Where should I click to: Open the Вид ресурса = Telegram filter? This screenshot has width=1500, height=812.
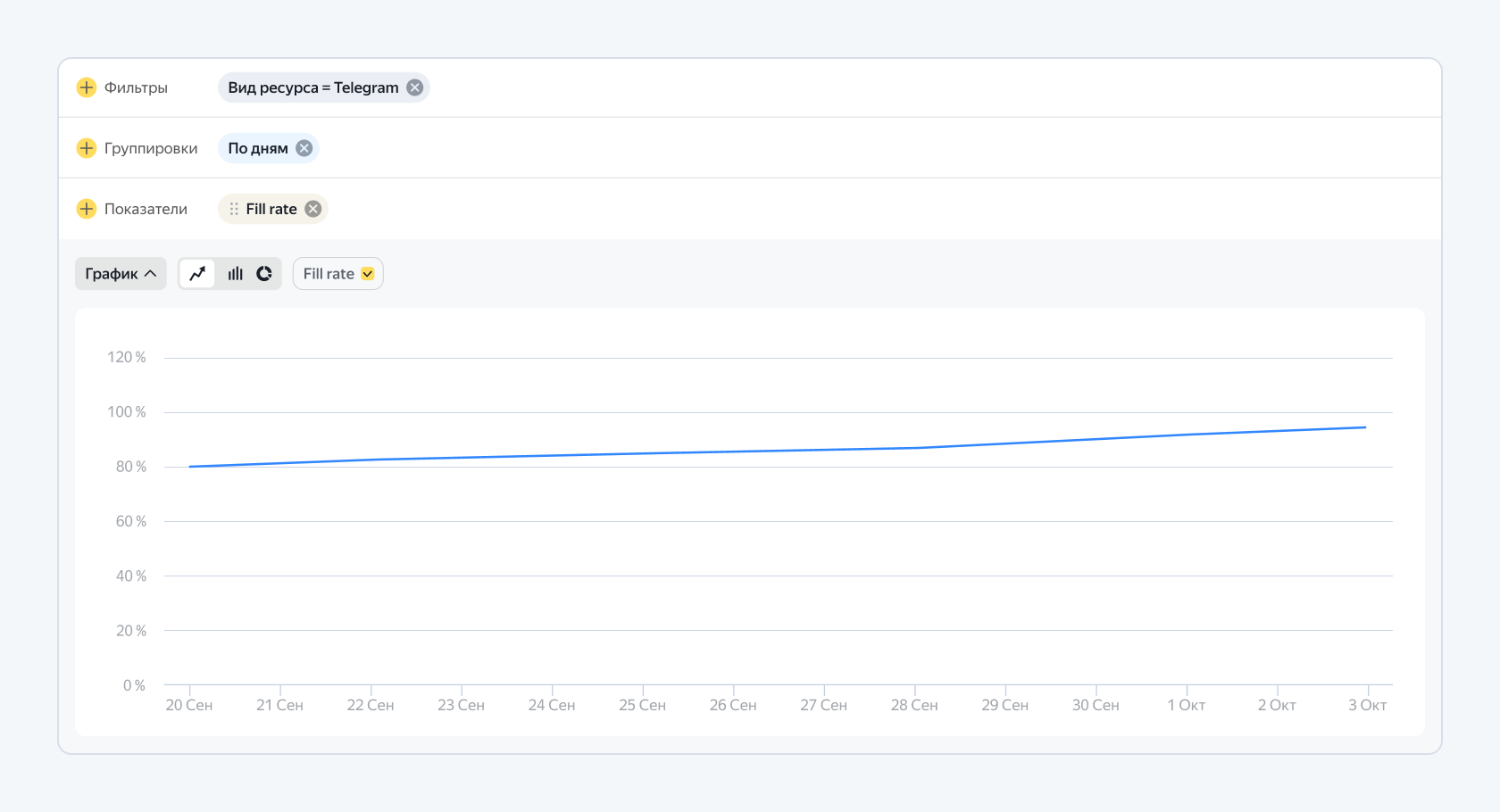(313, 87)
